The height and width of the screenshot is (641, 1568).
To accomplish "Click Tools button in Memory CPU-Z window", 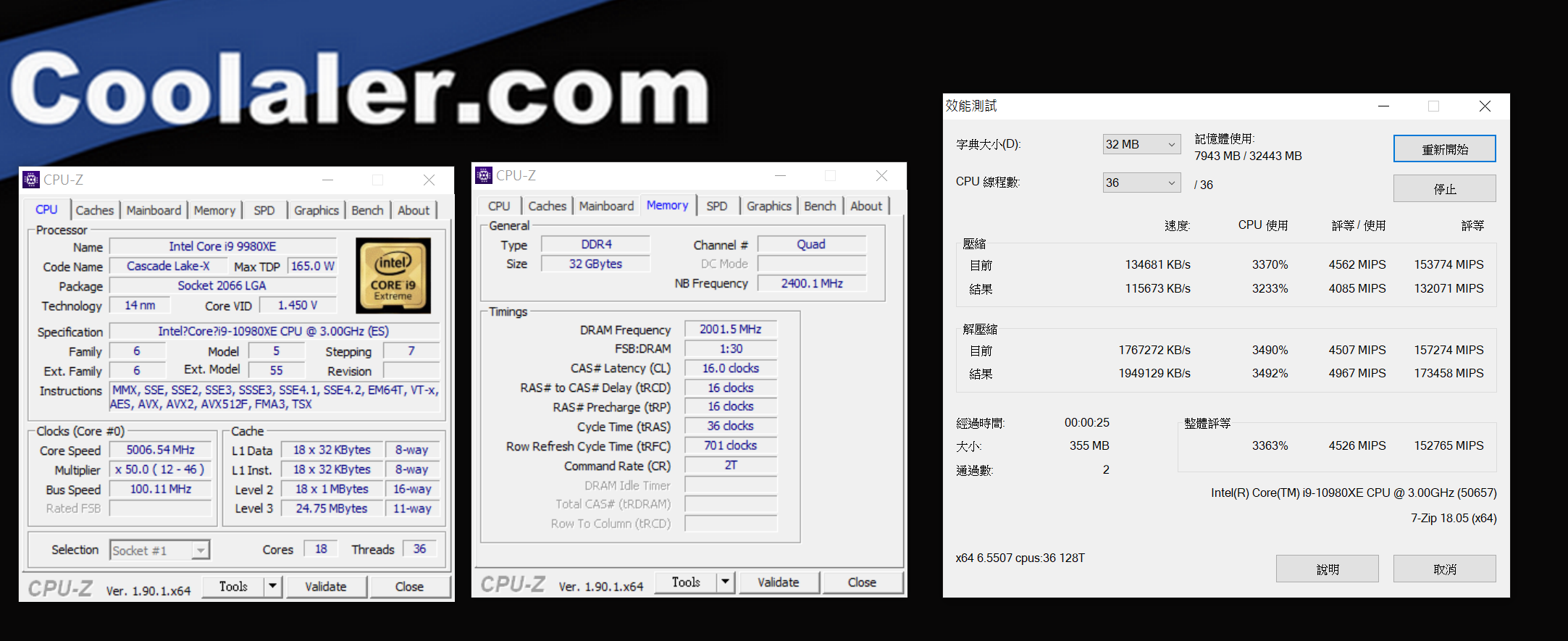I will pos(686,582).
